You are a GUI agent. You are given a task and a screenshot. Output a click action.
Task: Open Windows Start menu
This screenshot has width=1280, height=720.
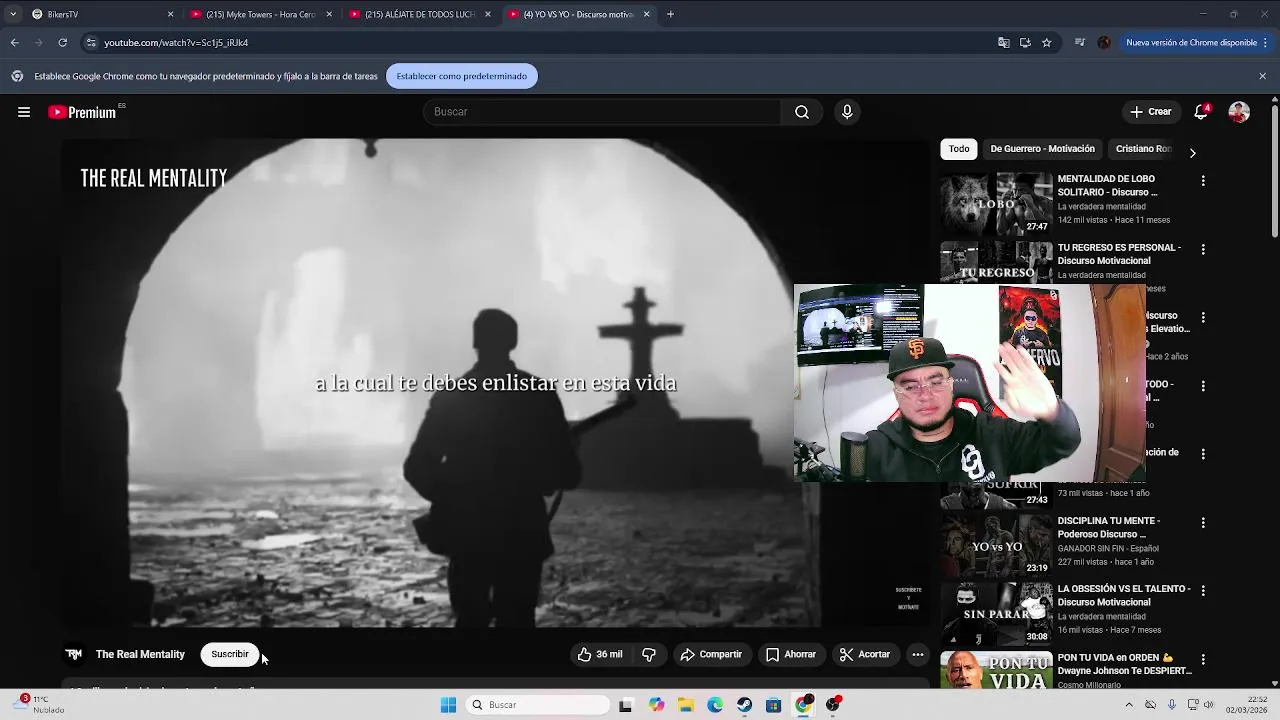pyautogui.click(x=449, y=705)
